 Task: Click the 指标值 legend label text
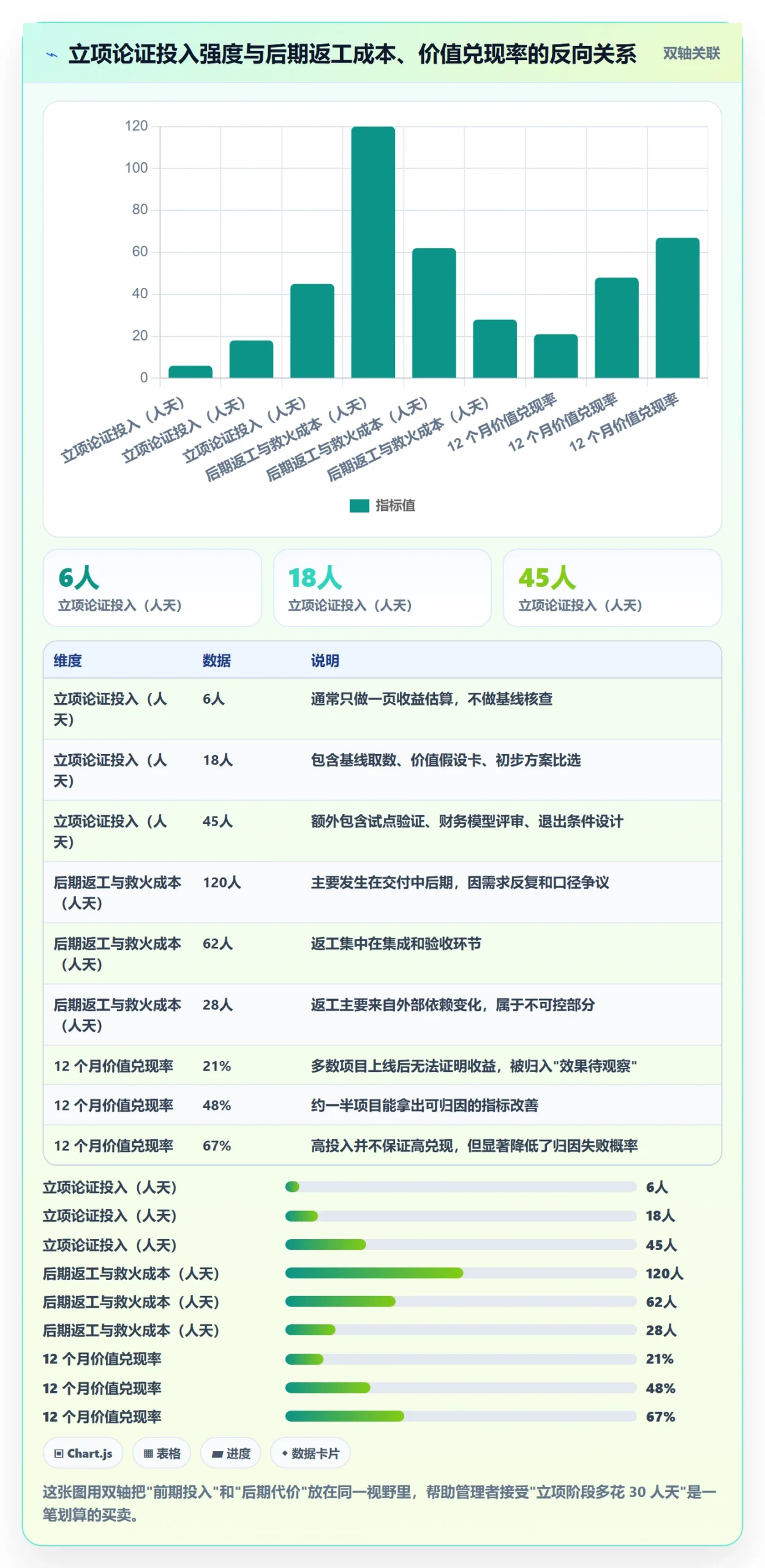point(395,505)
